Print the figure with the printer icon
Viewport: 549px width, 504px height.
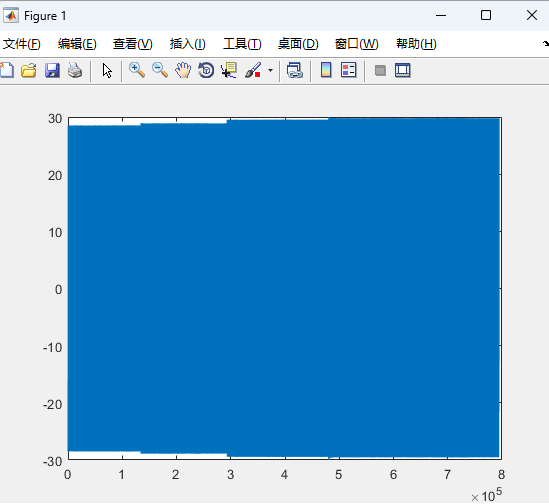(x=75, y=70)
